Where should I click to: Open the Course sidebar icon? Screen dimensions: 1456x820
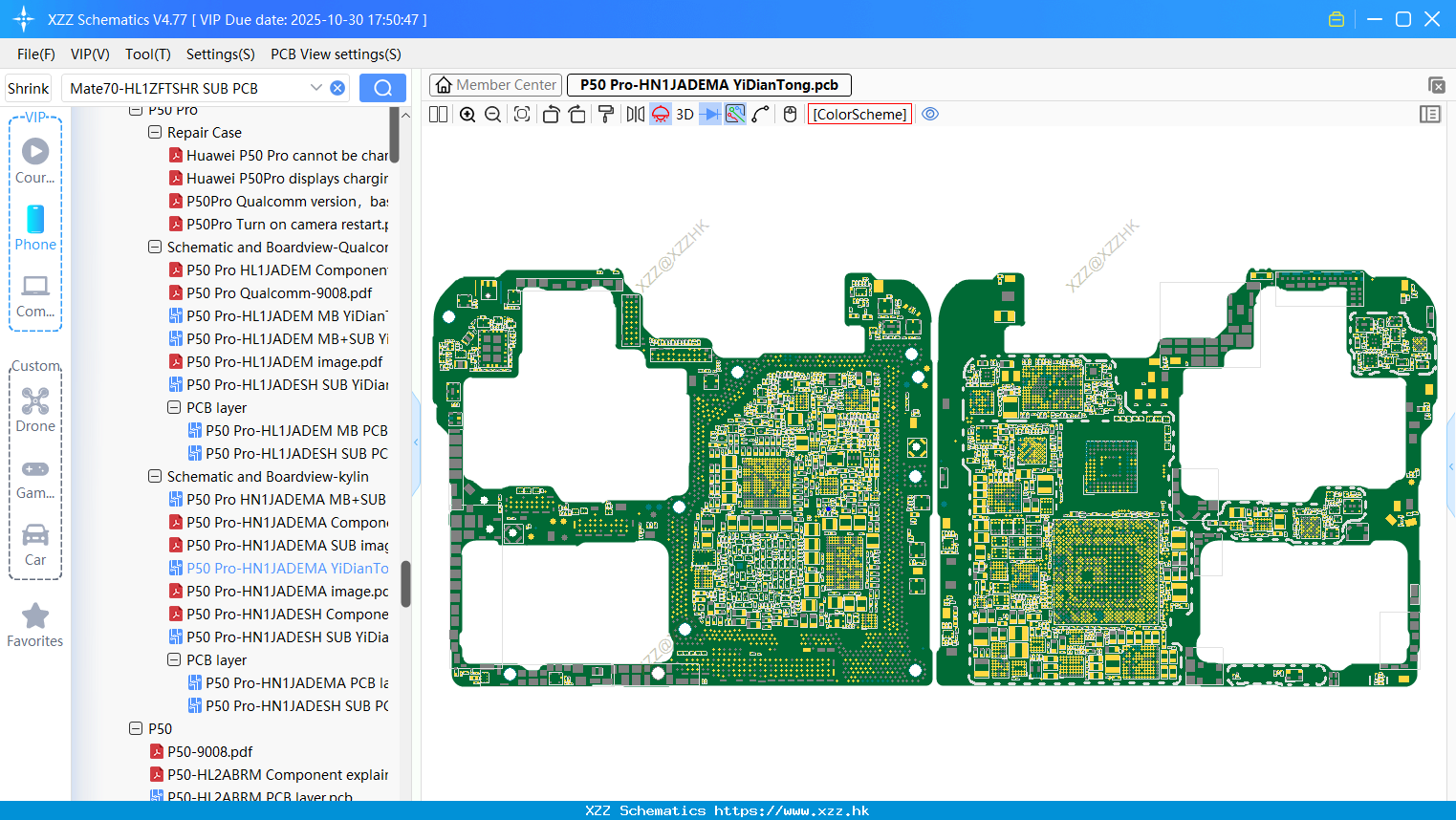pyautogui.click(x=35, y=161)
